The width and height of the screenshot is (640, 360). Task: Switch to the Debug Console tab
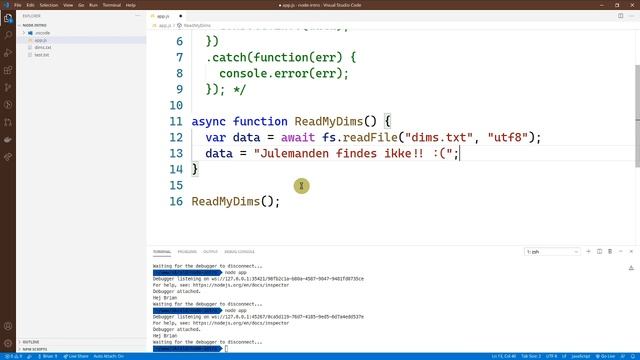click(x=239, y=252)
